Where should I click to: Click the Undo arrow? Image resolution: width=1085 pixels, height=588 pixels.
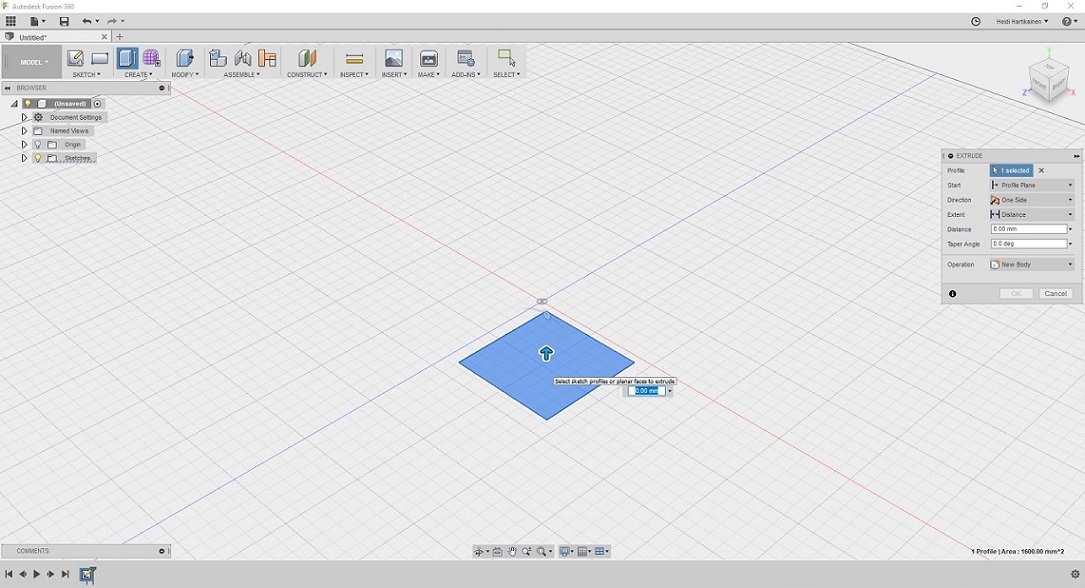coord(86,21)
